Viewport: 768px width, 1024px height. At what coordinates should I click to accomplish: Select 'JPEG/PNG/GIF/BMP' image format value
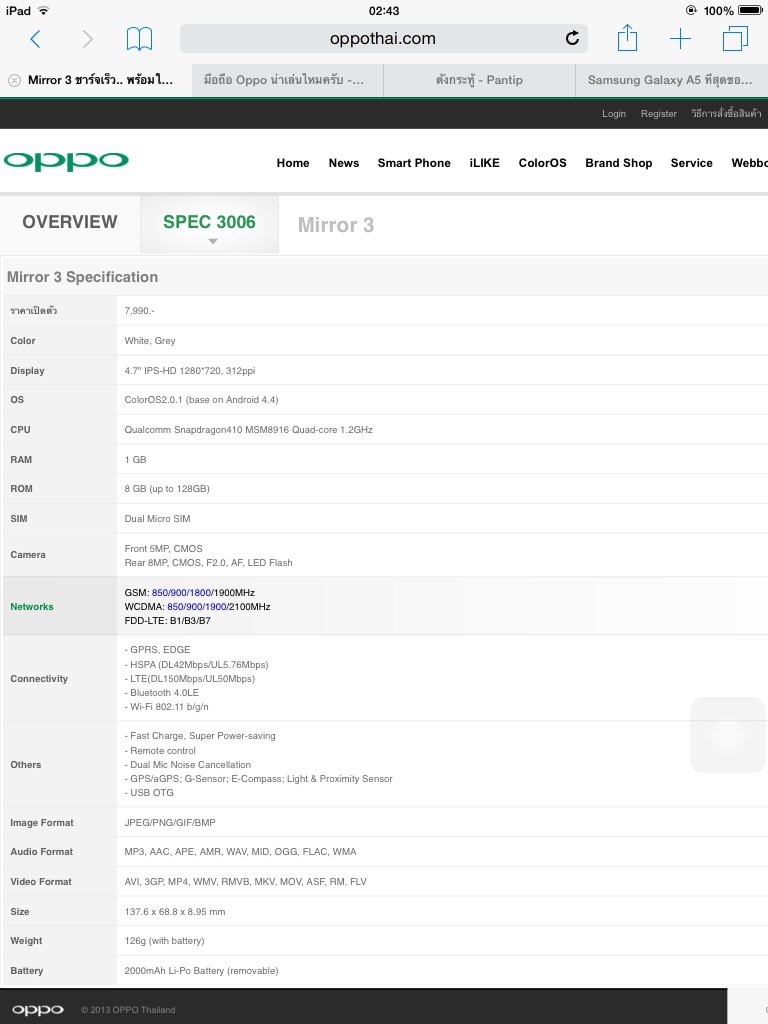[x=170, y=823]
